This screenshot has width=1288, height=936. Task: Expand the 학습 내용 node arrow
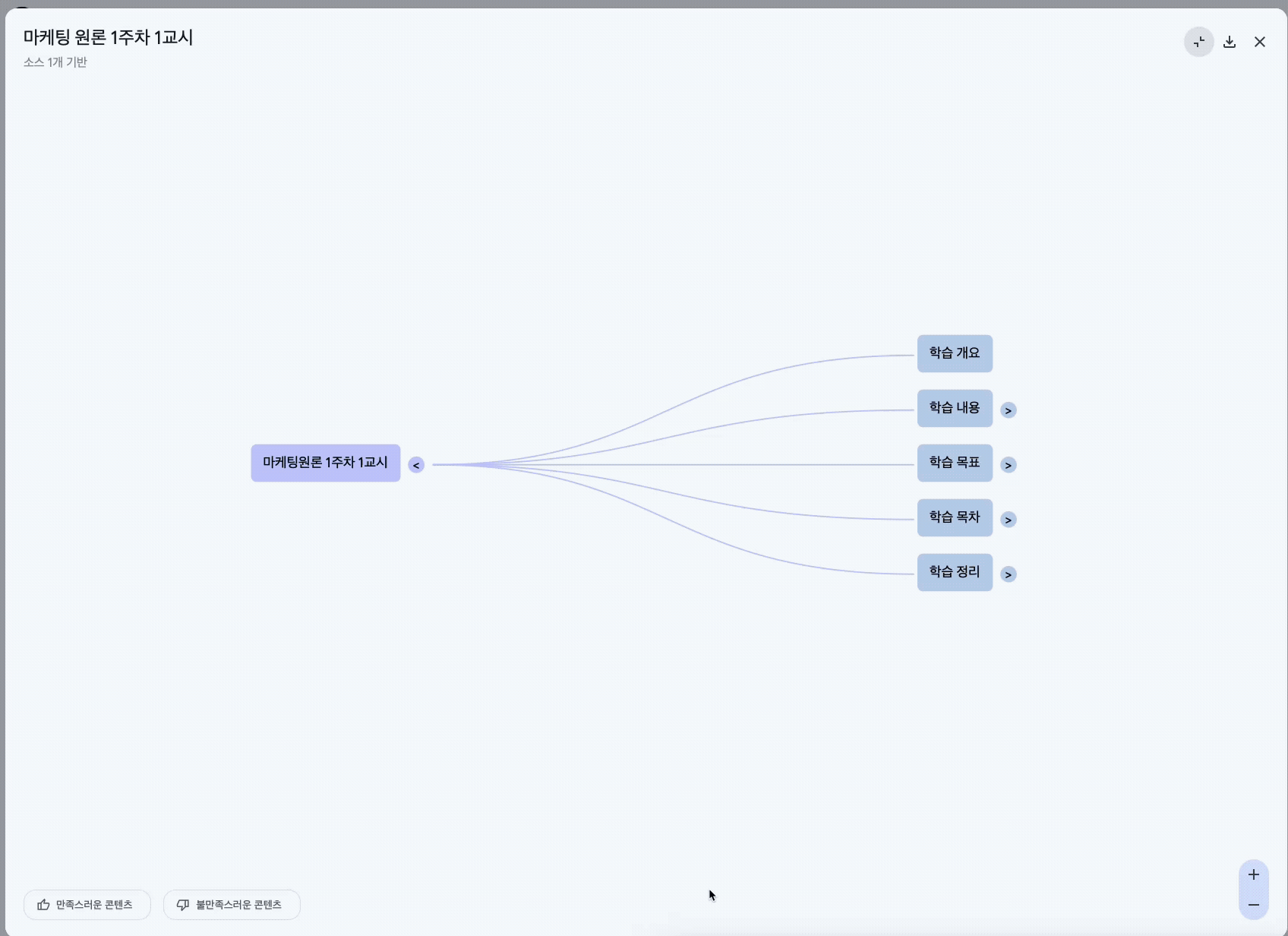(1008, 410)
